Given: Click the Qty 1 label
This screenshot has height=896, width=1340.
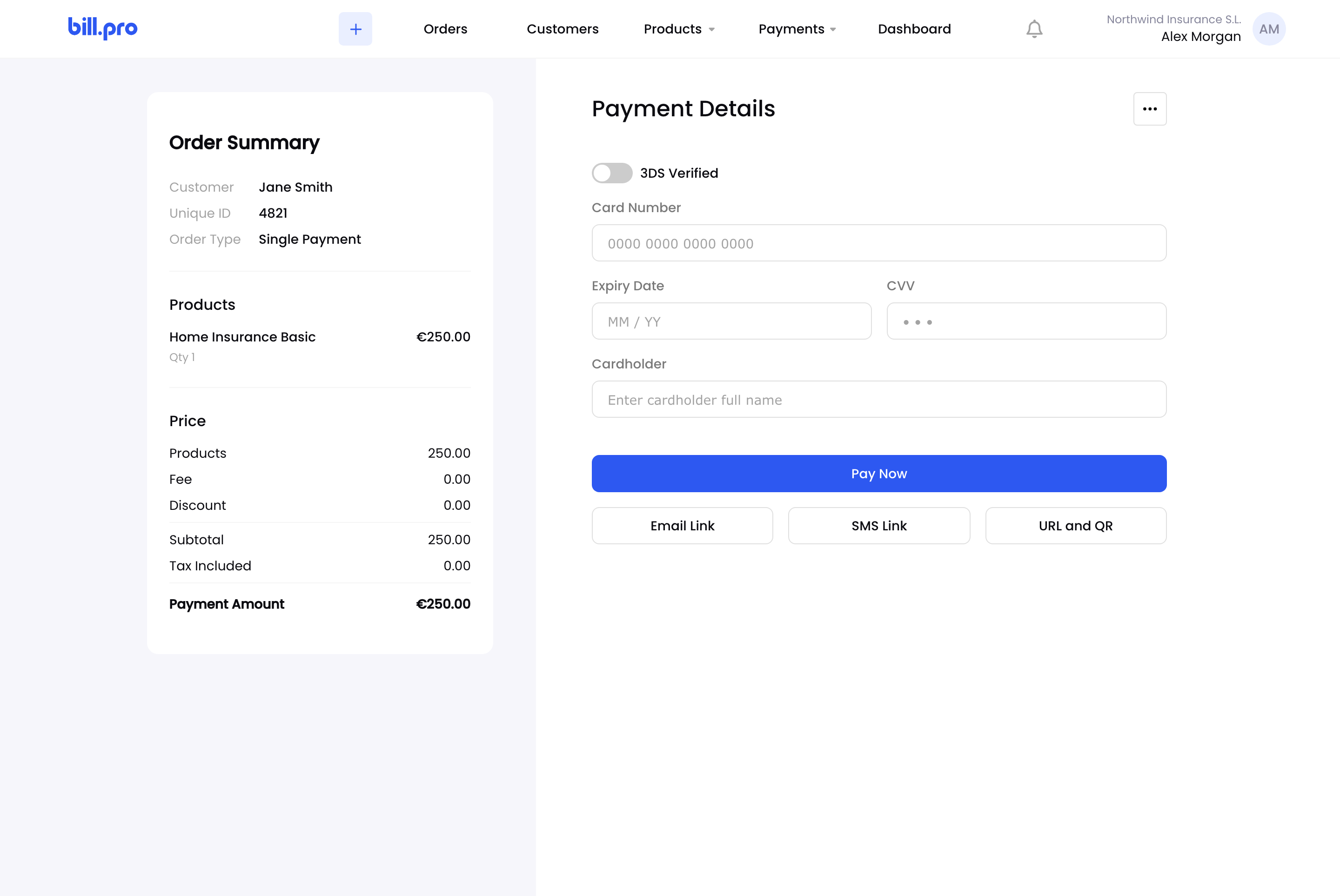Looking at the screenshot, I should pos(182,357).
